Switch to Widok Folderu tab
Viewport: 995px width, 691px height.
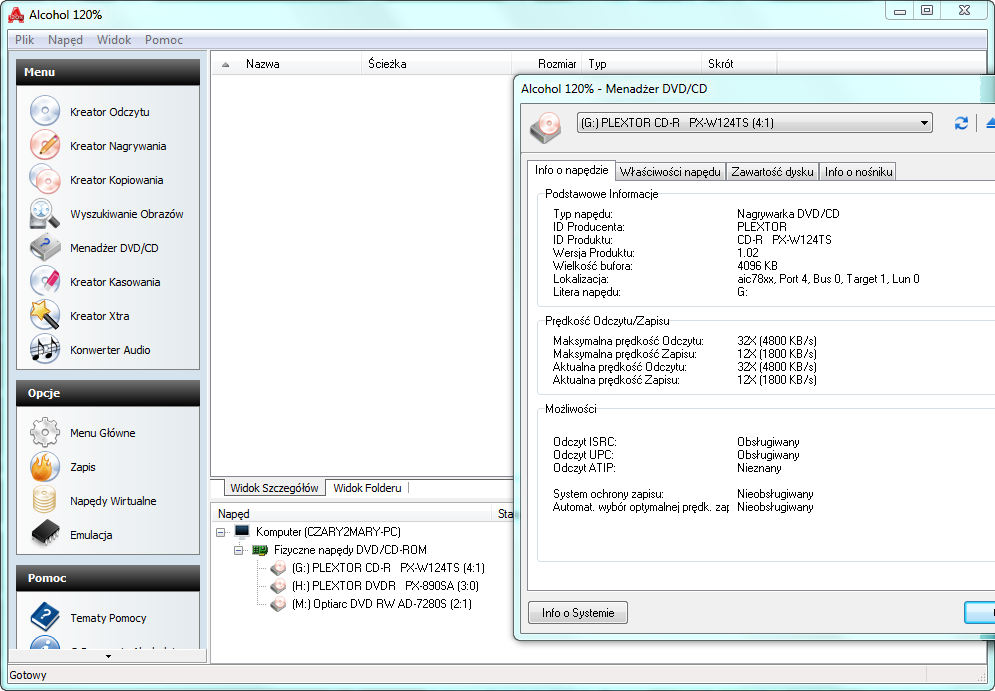pyautogui.click(x=367, y=488)
